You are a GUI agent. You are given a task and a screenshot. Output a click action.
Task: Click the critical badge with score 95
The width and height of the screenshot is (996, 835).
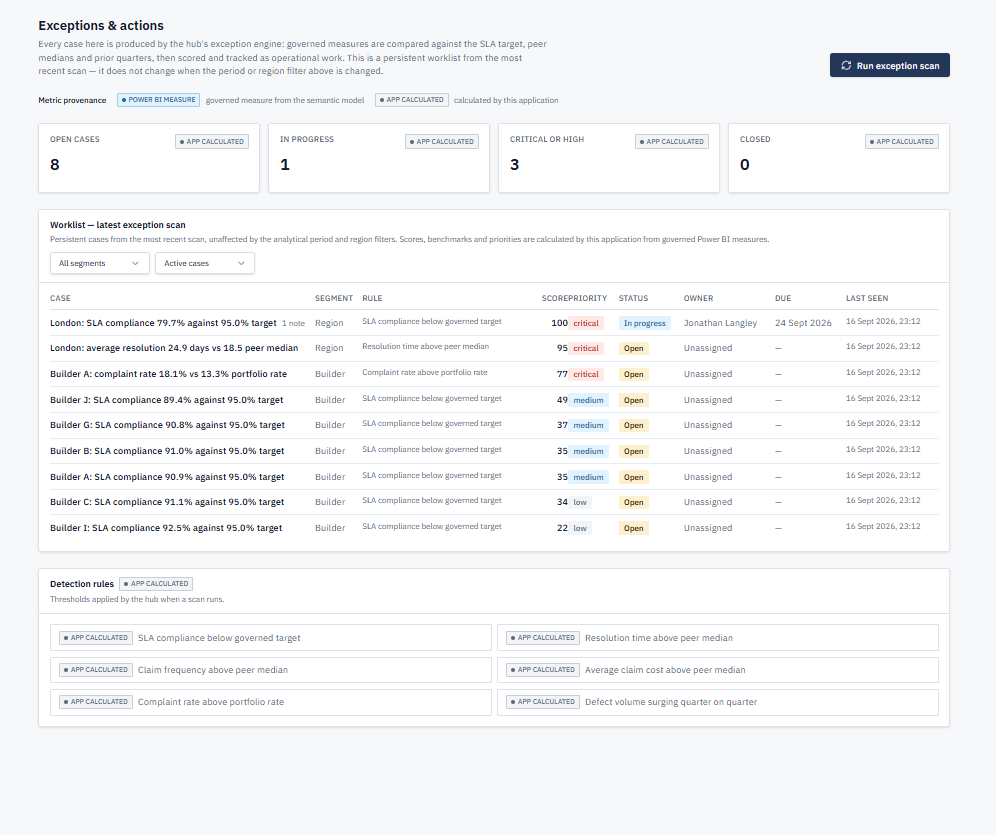[x=586, y=349]
